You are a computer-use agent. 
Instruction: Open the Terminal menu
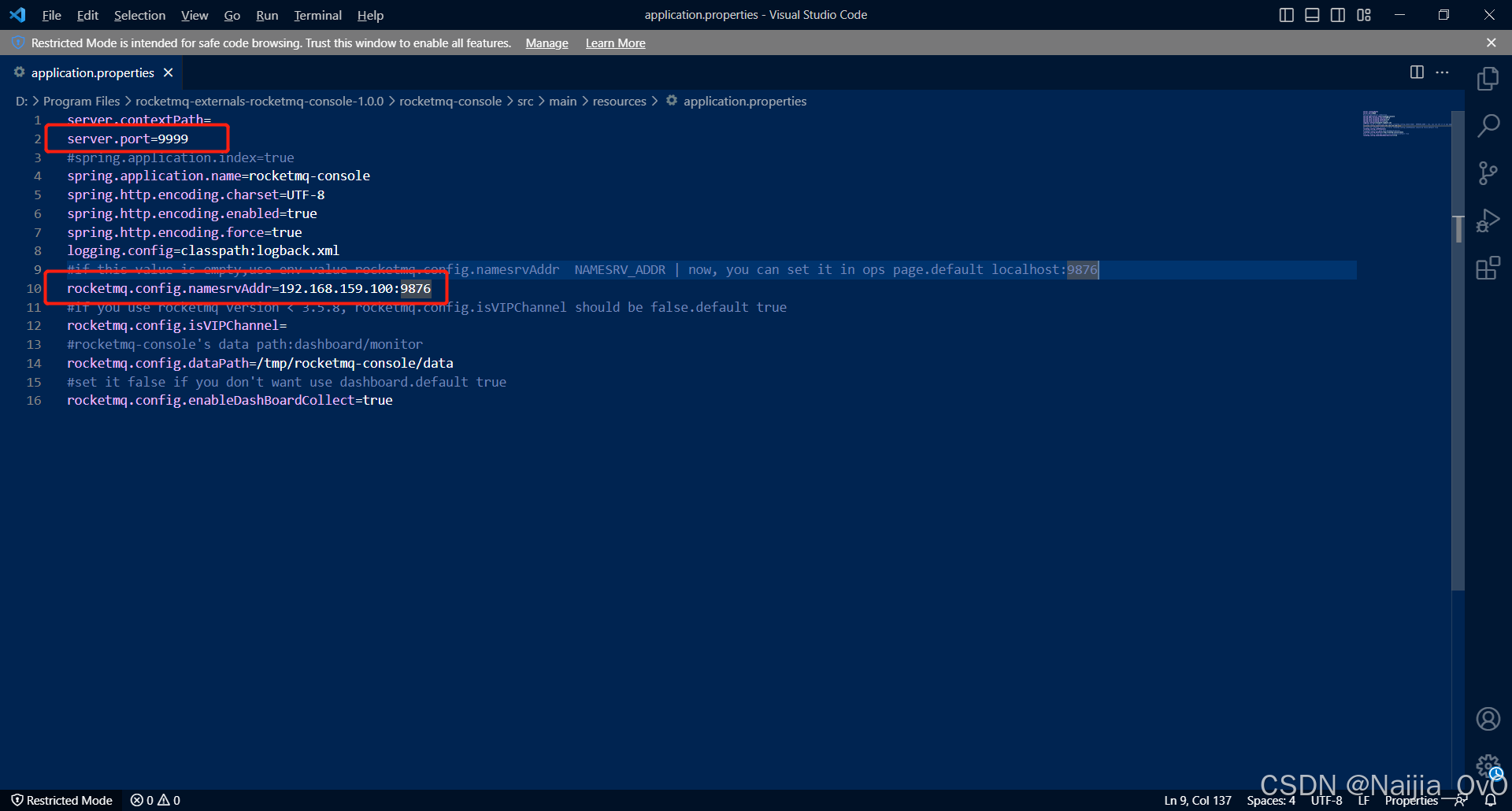pos(317,15)
